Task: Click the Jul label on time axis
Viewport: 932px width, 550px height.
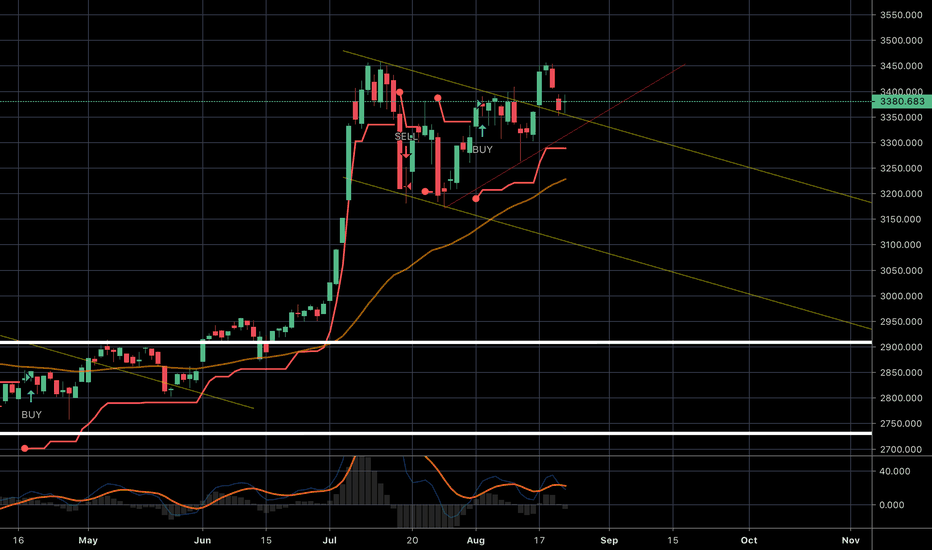Action: (329, 540)
